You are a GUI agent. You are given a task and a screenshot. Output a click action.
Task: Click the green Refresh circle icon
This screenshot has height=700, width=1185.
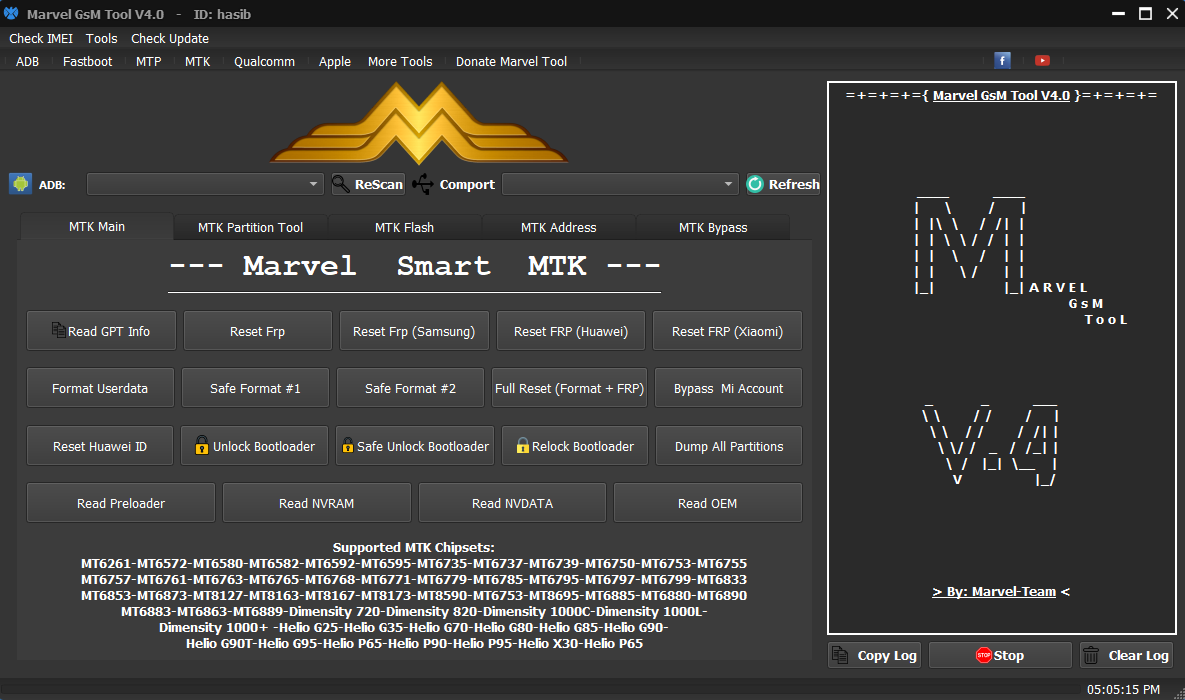coord(755,184)
